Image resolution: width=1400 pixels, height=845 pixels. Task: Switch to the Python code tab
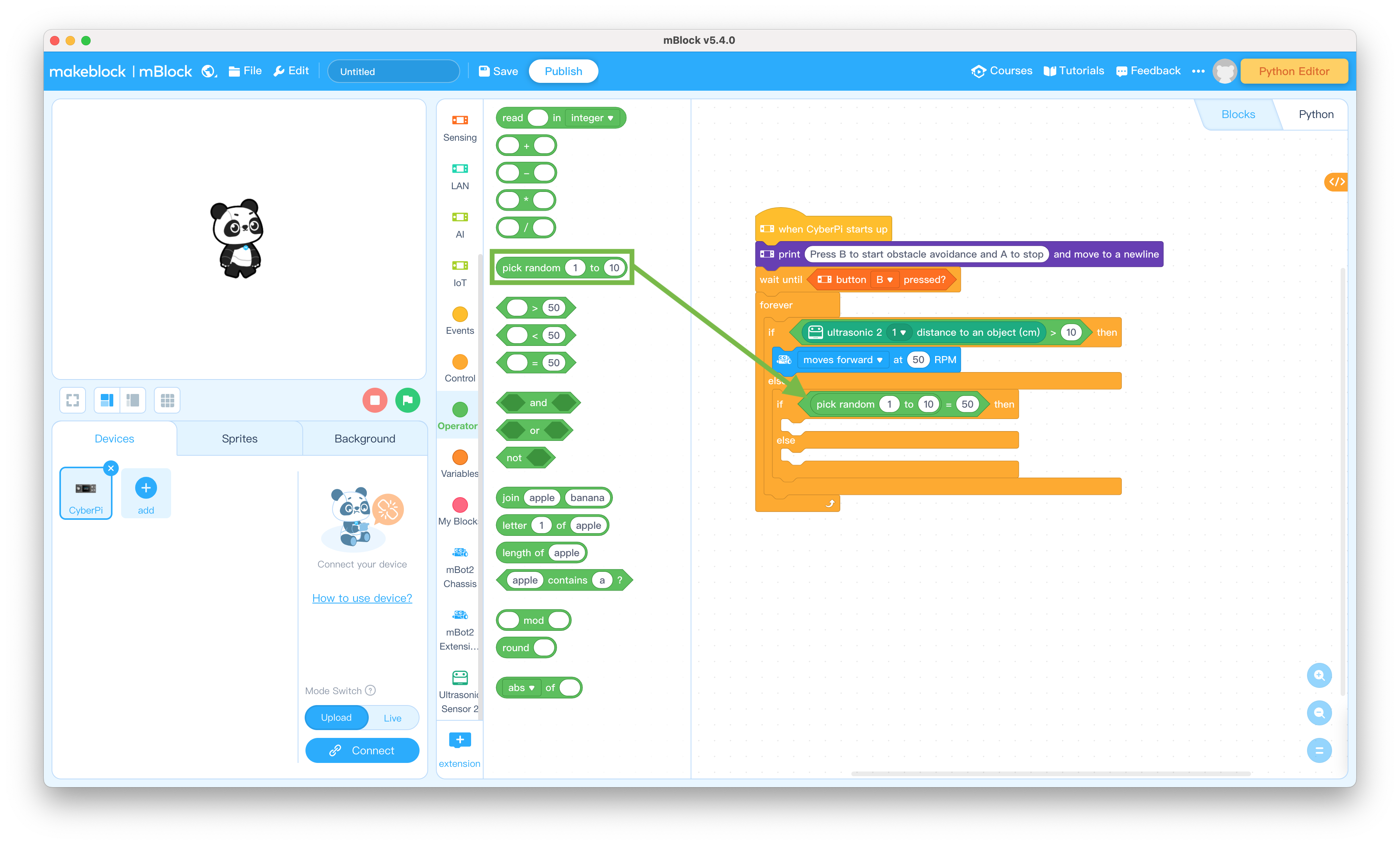[1315, 114]
